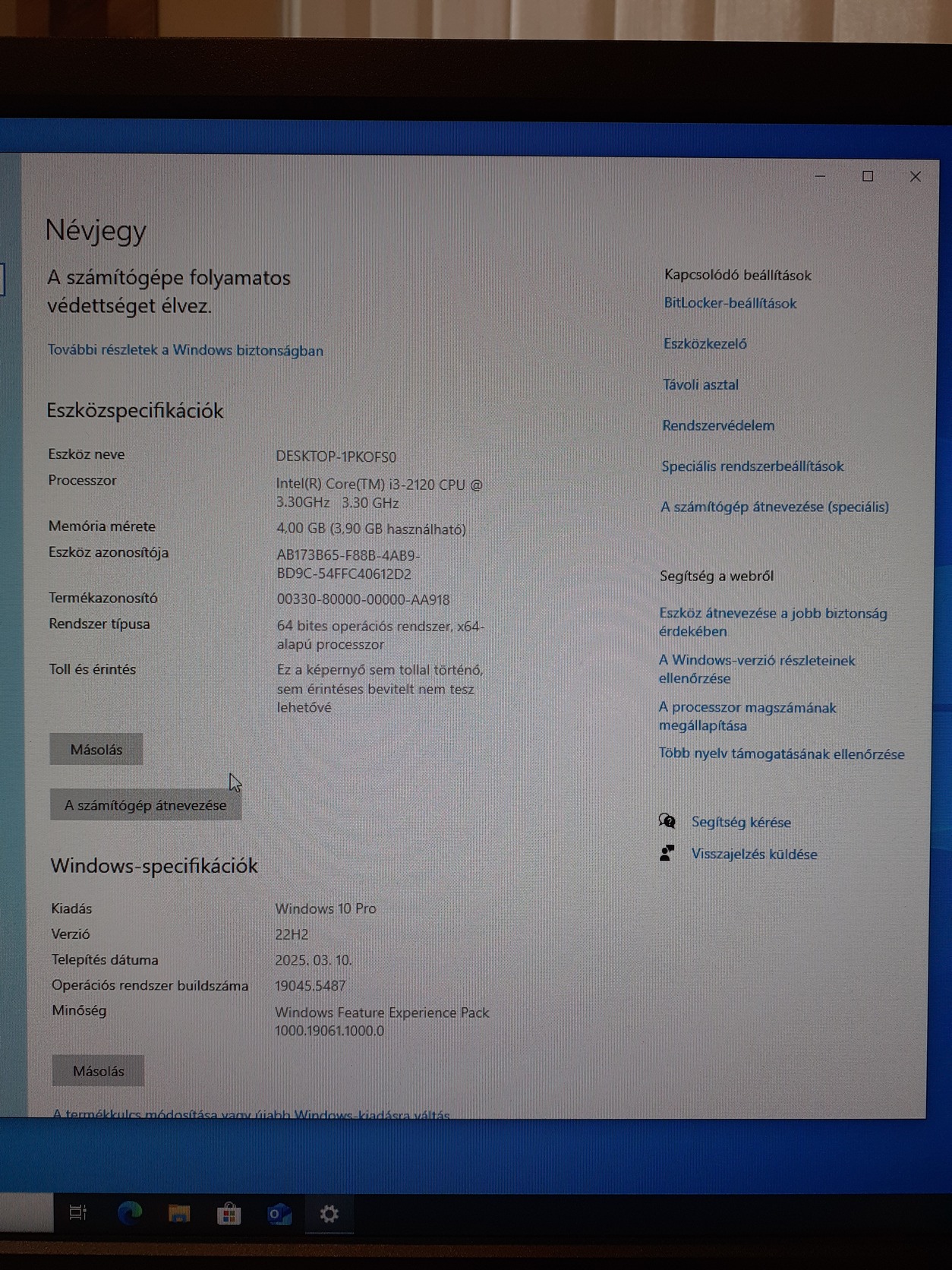Click device ID AB173B65-F88B-4AB9
Image resolution: width=952 pixels, height=1270 pixels.
point(348,564)
